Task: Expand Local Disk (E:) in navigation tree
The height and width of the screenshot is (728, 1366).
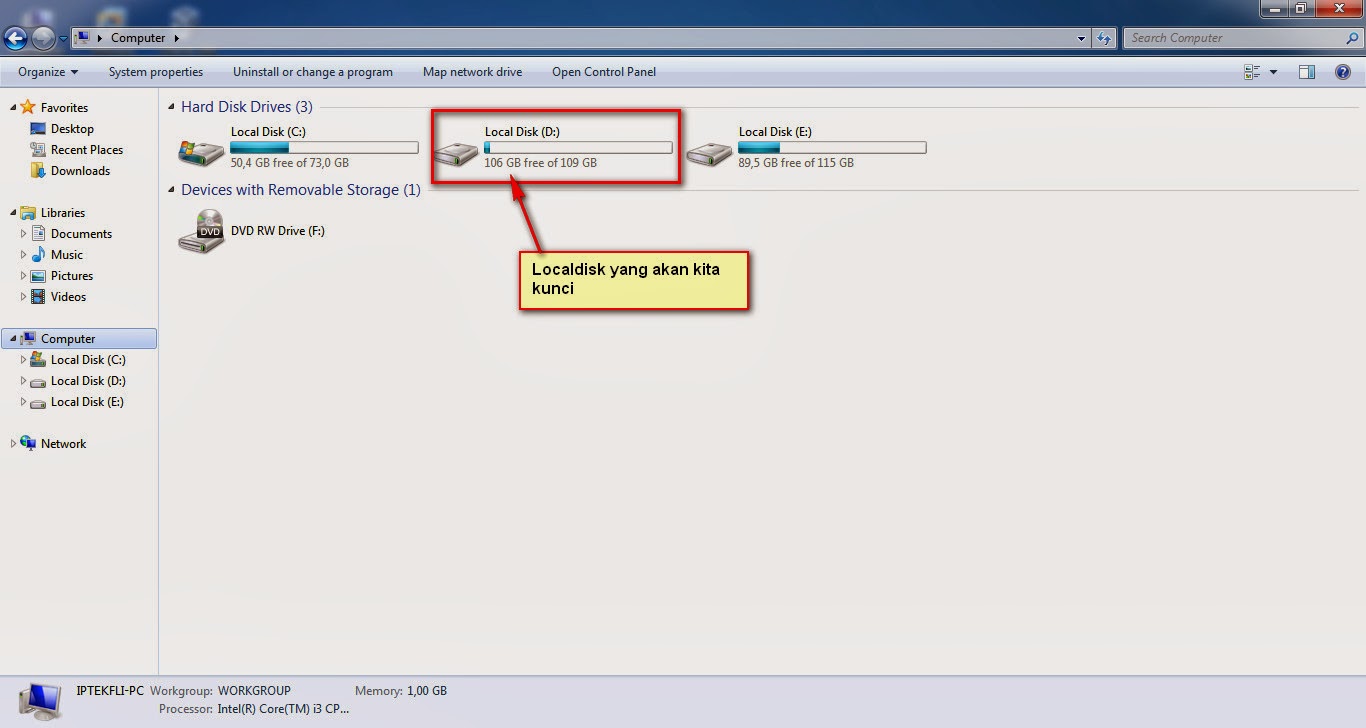Action: (24, 402)
